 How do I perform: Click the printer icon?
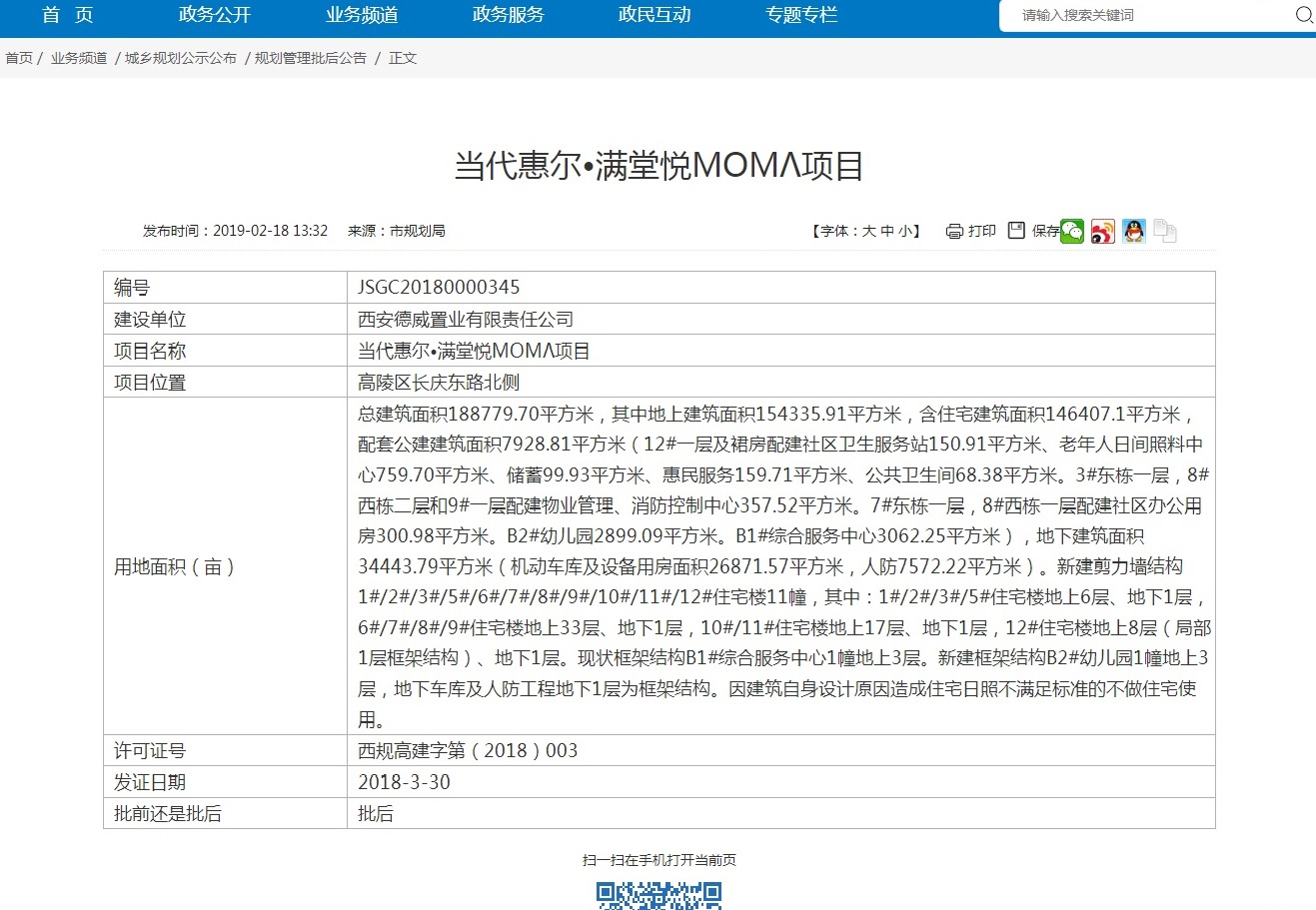tap(954, 232)
